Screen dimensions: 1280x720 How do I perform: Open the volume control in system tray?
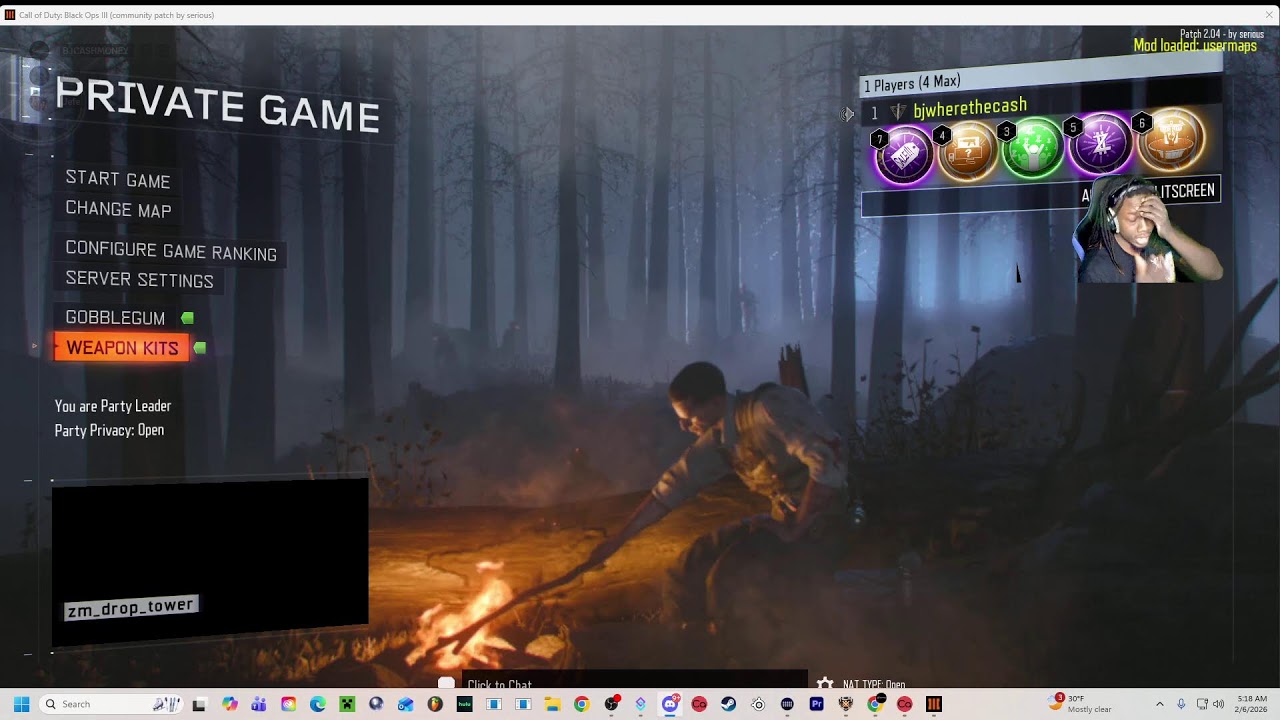1218,704
